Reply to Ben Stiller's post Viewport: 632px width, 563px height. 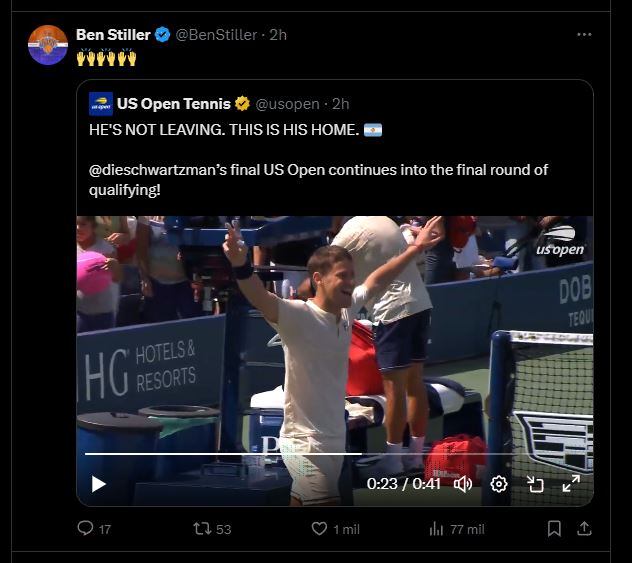pyautogui.click(x=86, y=528)
